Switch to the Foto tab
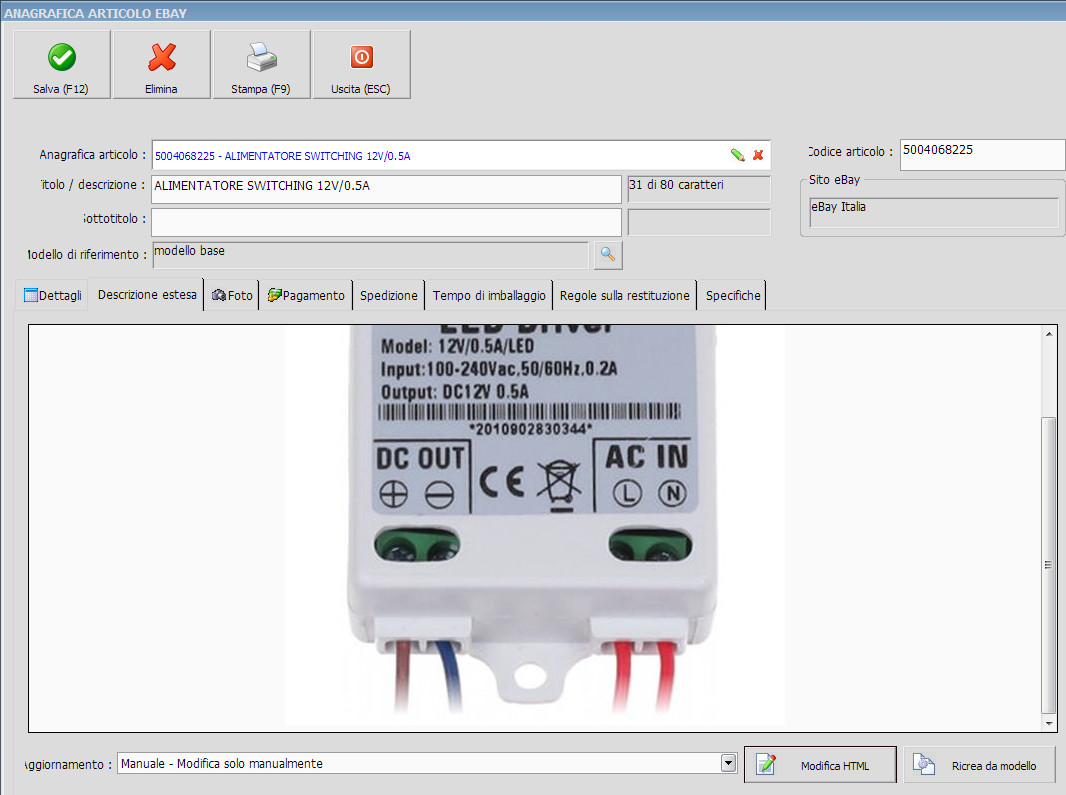This screenshot has width=1066, height=795. (233, 295)
